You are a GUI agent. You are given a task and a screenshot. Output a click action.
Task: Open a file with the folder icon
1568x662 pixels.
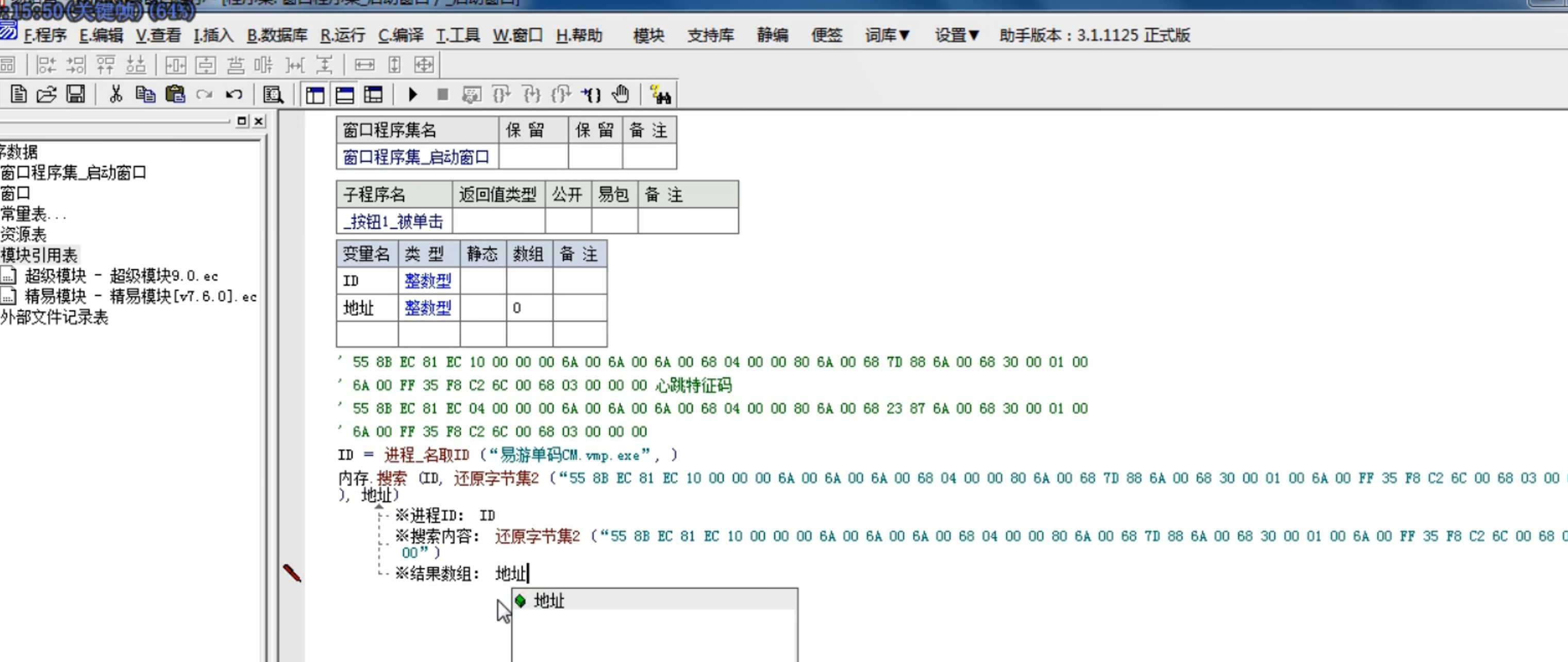[x=47, y=94]
